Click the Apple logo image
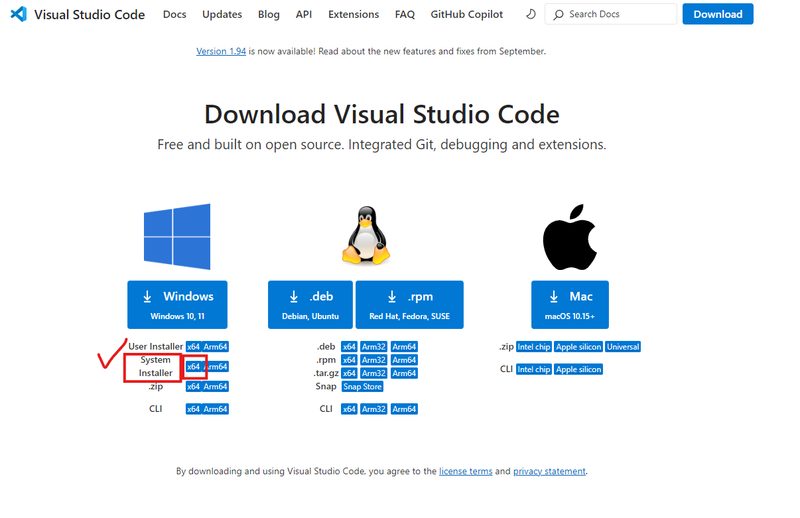Screen dimensions: 800x518 click(x=569, y=237)
